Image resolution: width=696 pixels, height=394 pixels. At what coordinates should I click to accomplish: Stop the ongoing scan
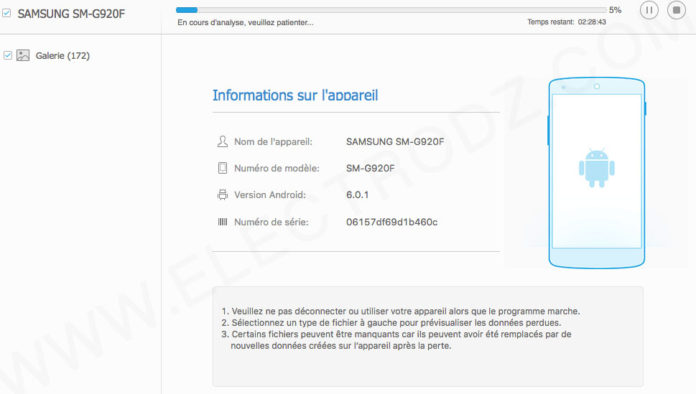click(676, 10)
